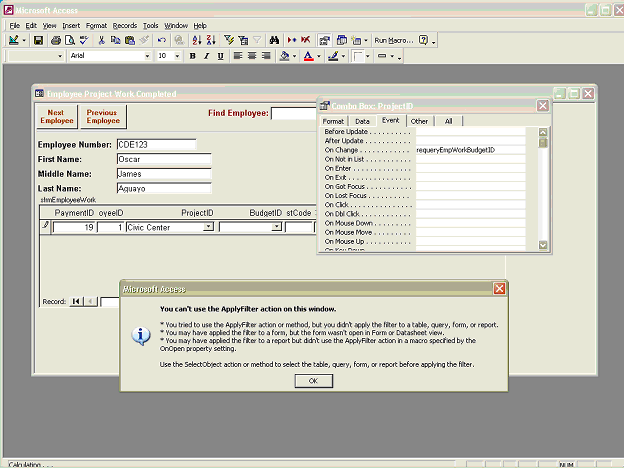Click the Filter By Form icon
Screen dimensions: 624x468
[243, 40]
